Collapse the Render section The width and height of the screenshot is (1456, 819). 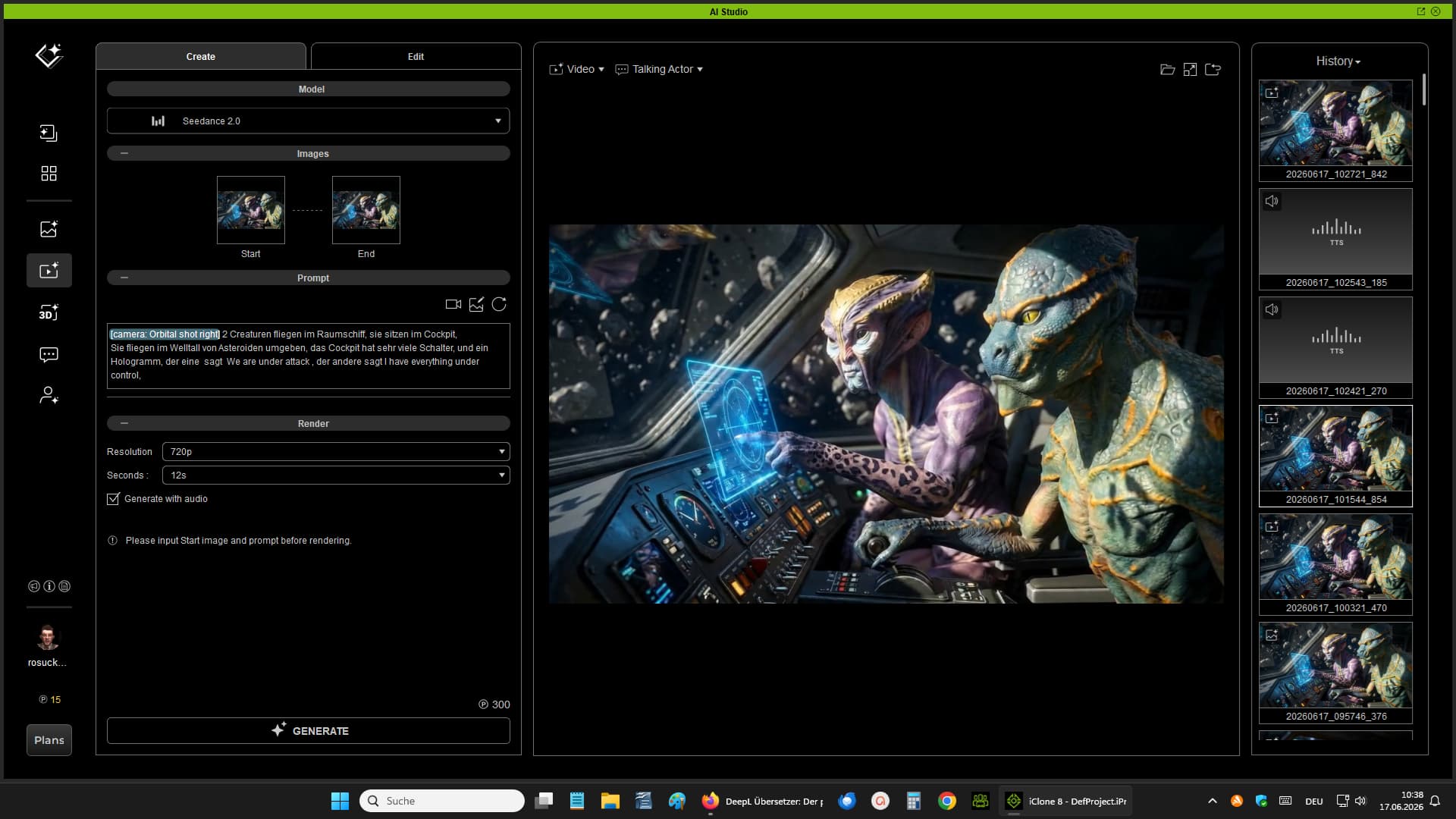tap(124, 423)
